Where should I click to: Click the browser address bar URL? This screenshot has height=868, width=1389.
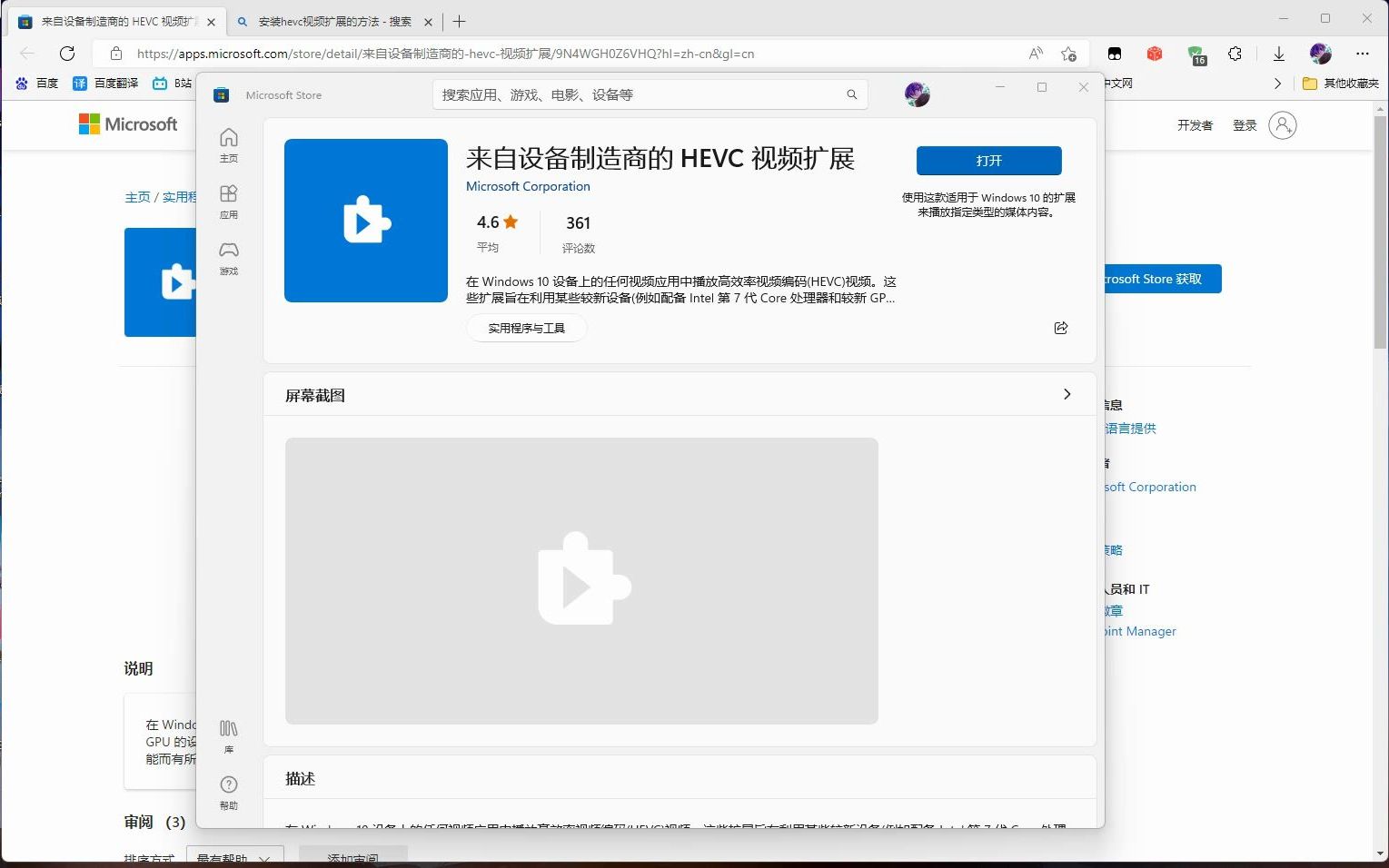pos(445,54)
